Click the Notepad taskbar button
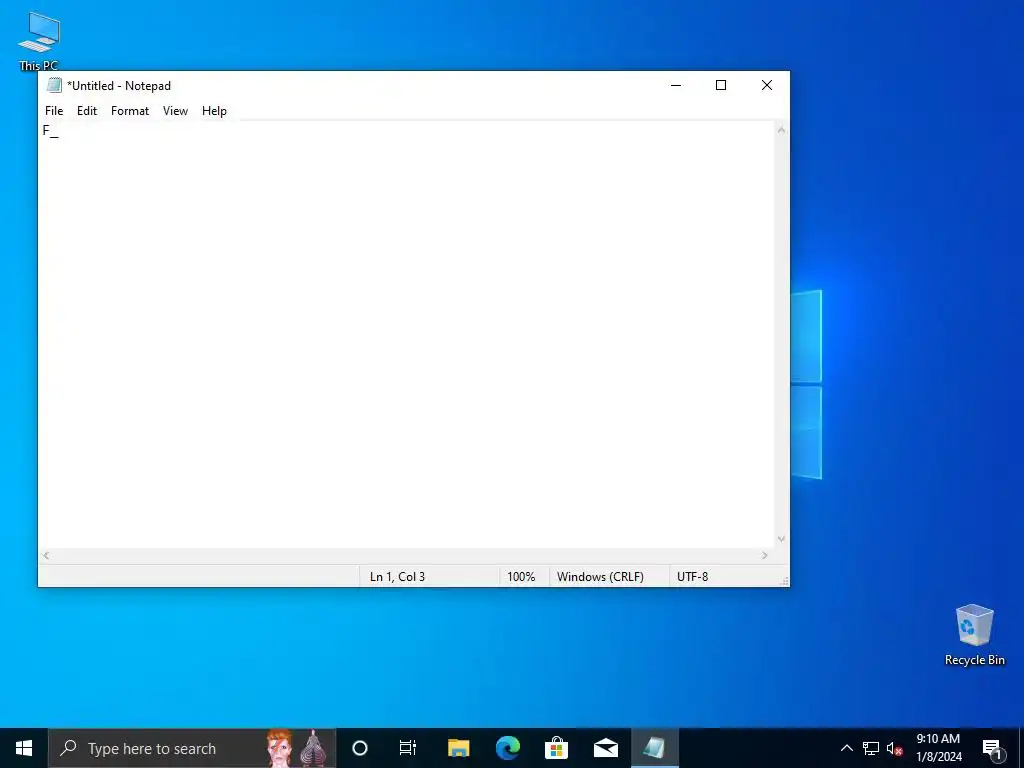Screen dimensions: 1024x768 click(655, 748)
